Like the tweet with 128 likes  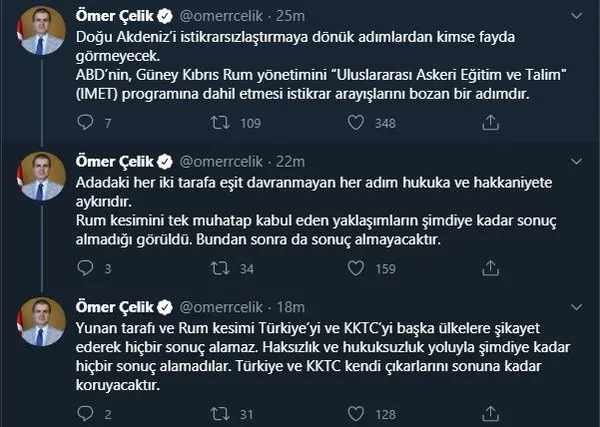(x=354, y=413)
